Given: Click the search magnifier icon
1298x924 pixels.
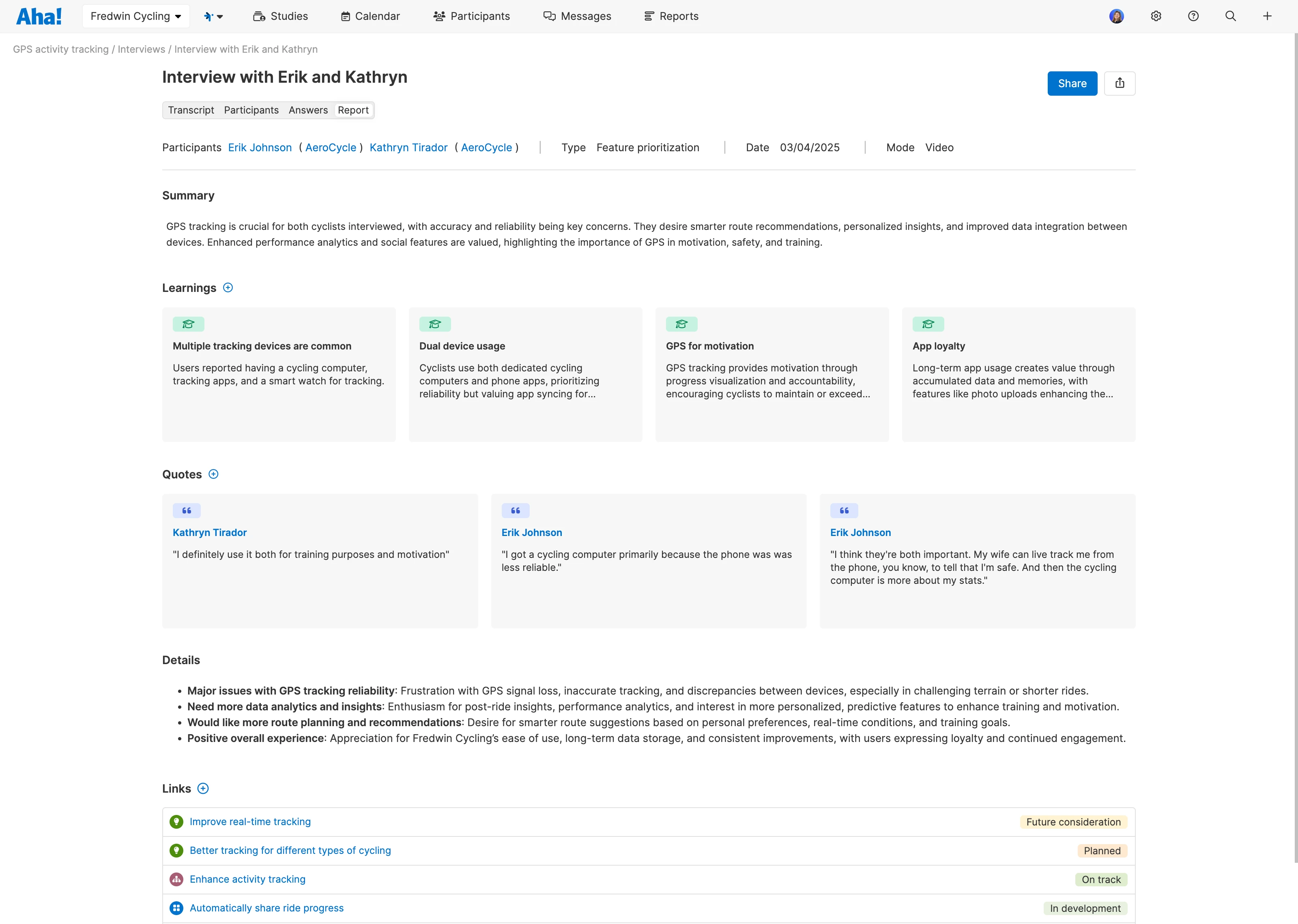Looking at the screenshot, I should pyautogui.click(x=1230, y=16).
